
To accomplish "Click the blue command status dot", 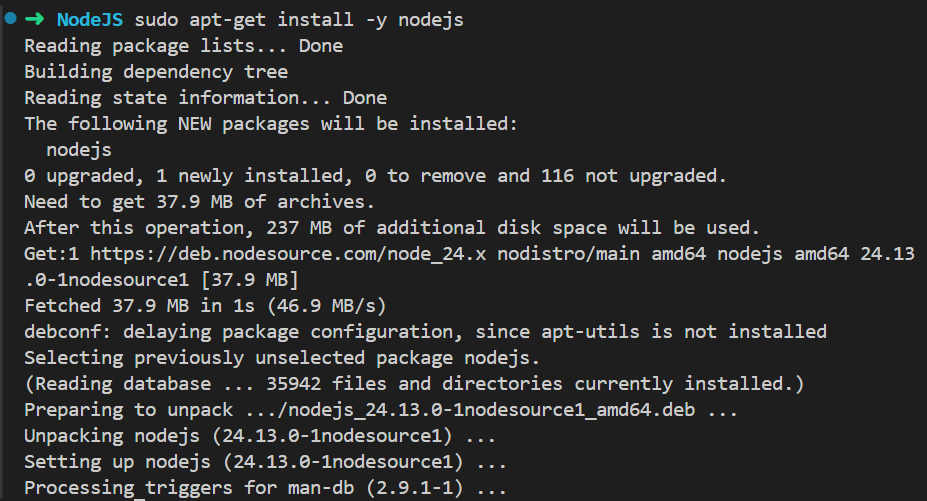I will pos(11,20).
